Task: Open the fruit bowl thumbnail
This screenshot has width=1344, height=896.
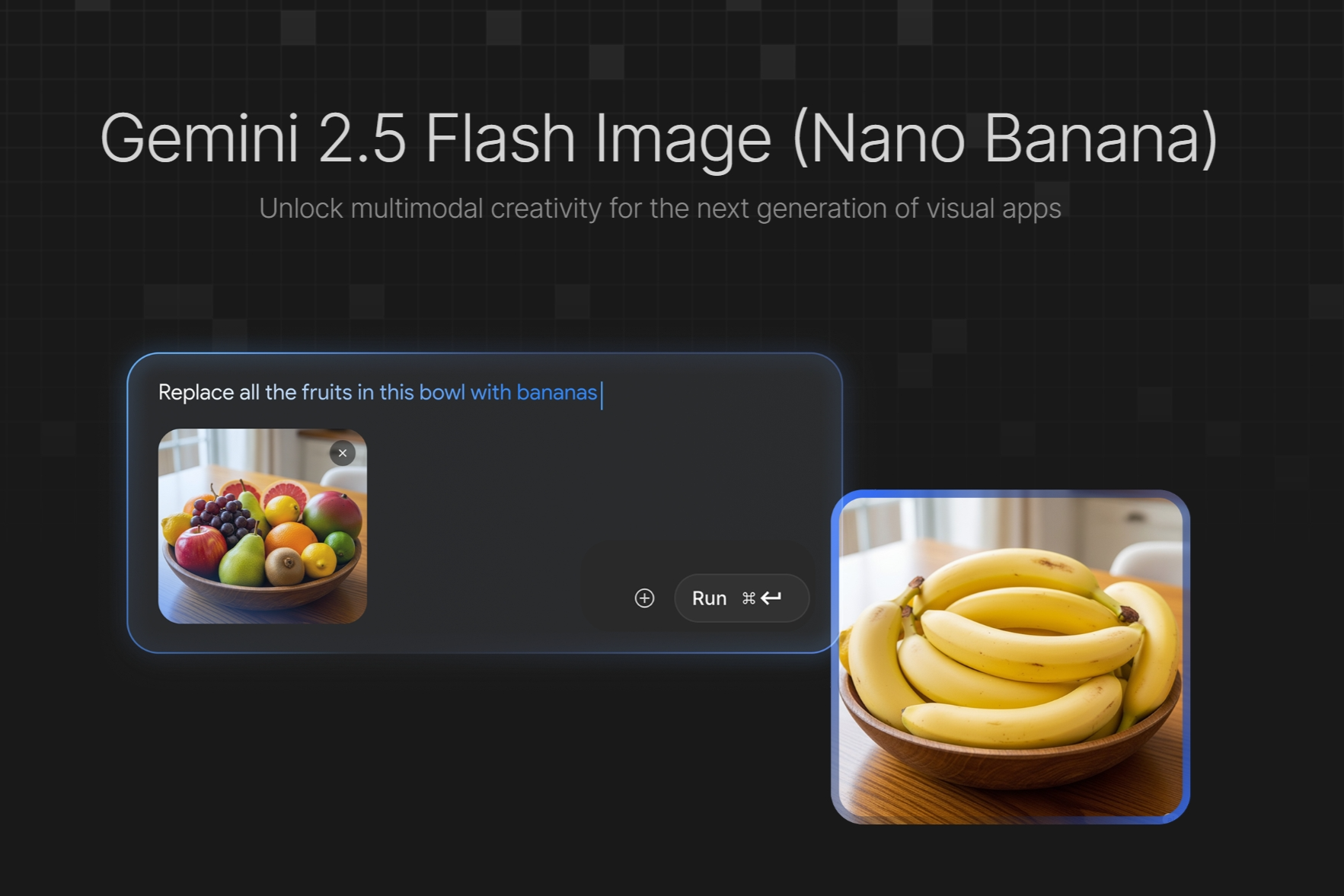Action: (263, 526)
